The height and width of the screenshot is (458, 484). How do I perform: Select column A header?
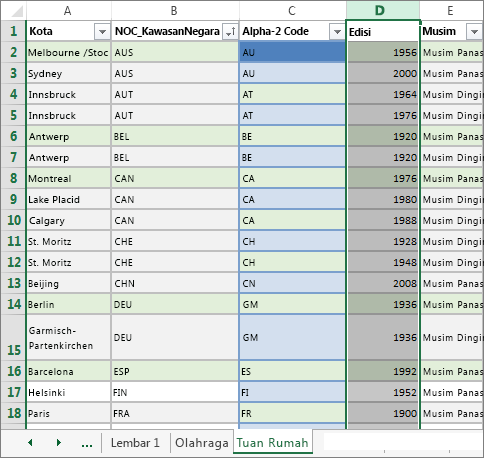pos(68,11)
